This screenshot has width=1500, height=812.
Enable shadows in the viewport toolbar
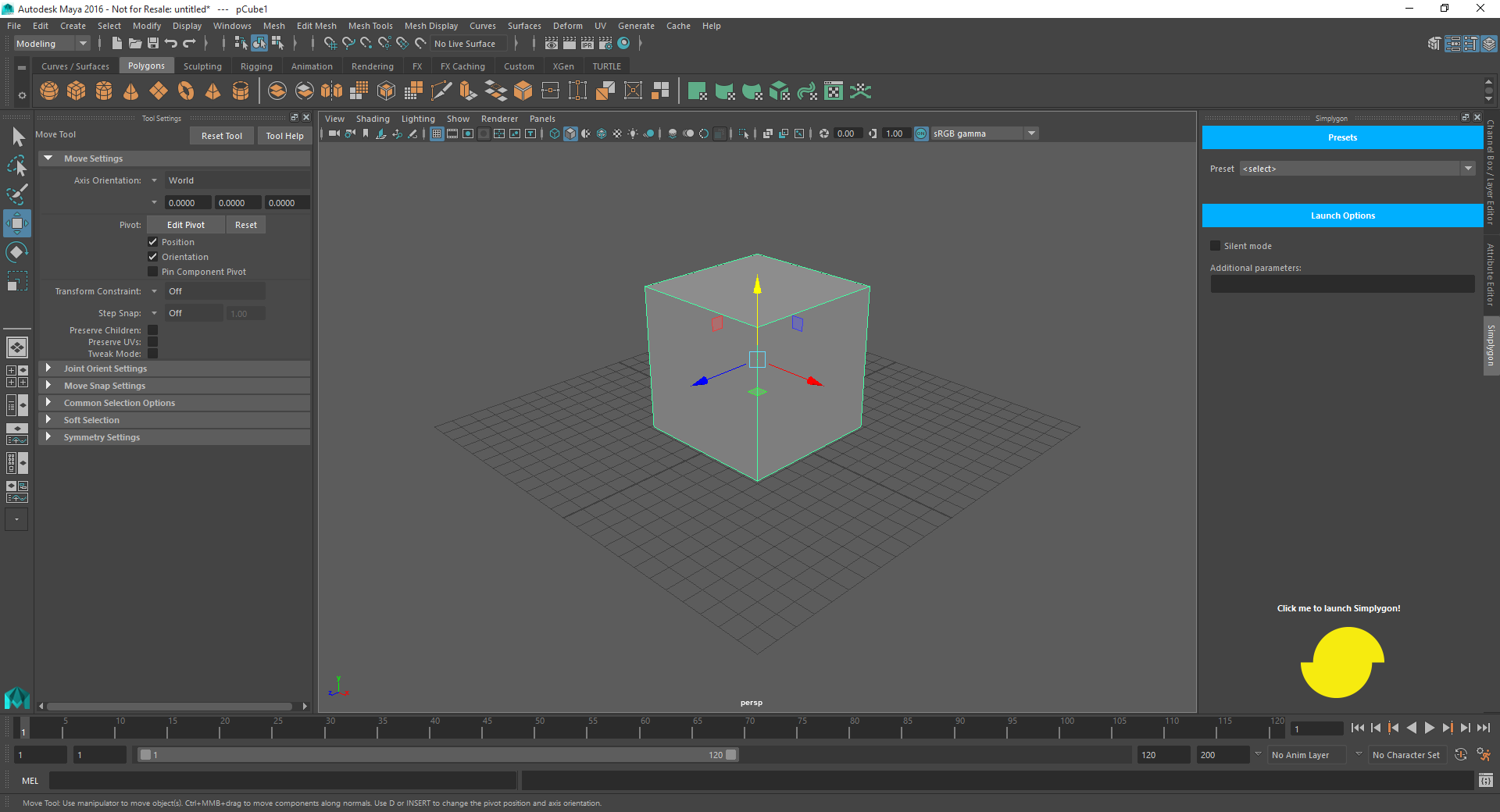click(648, 134)
